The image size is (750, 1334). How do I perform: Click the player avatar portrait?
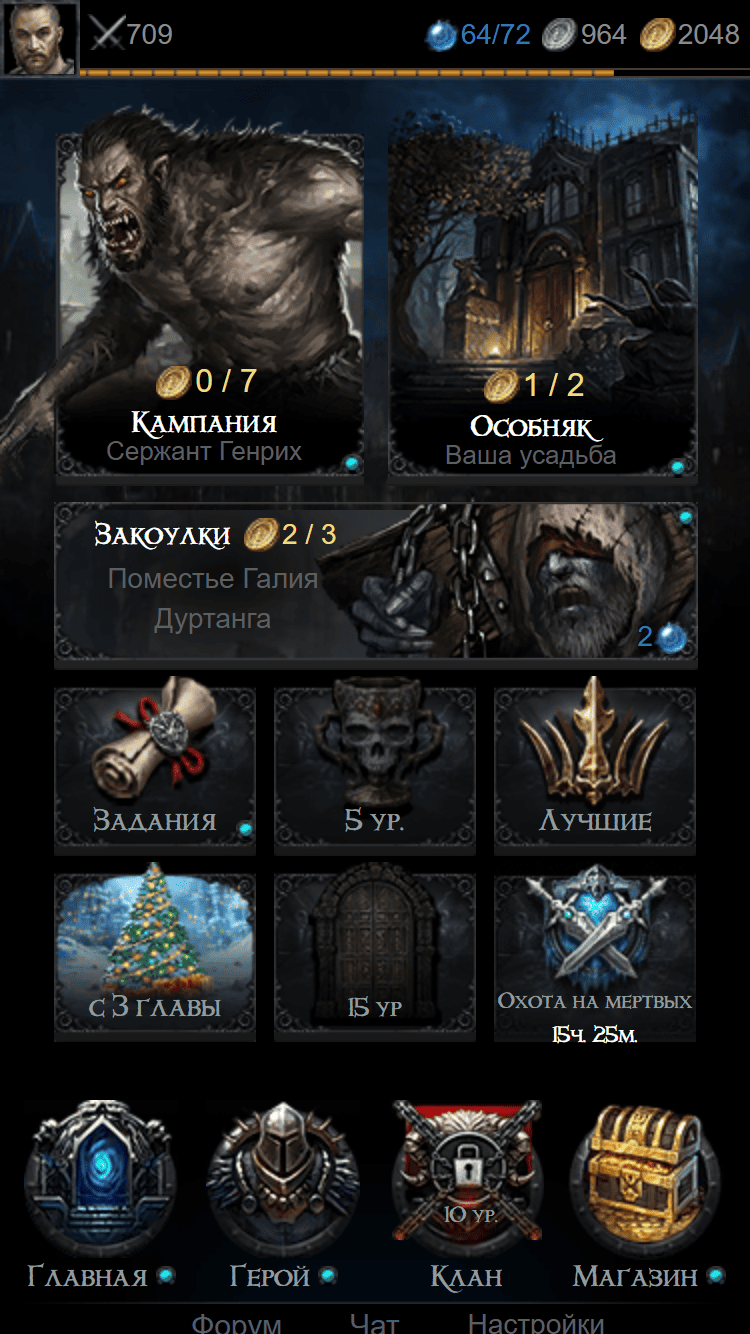[40, 38]
